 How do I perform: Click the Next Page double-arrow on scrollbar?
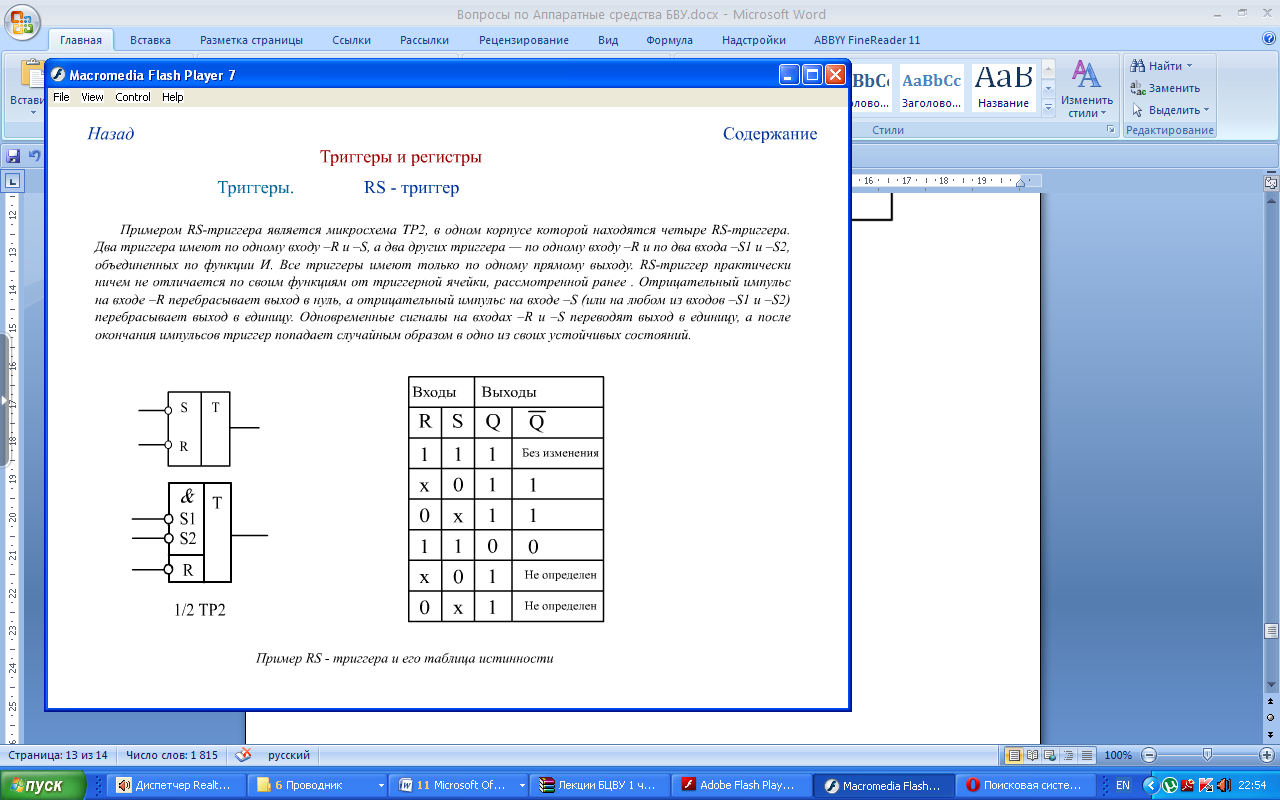coord(1271,733)
